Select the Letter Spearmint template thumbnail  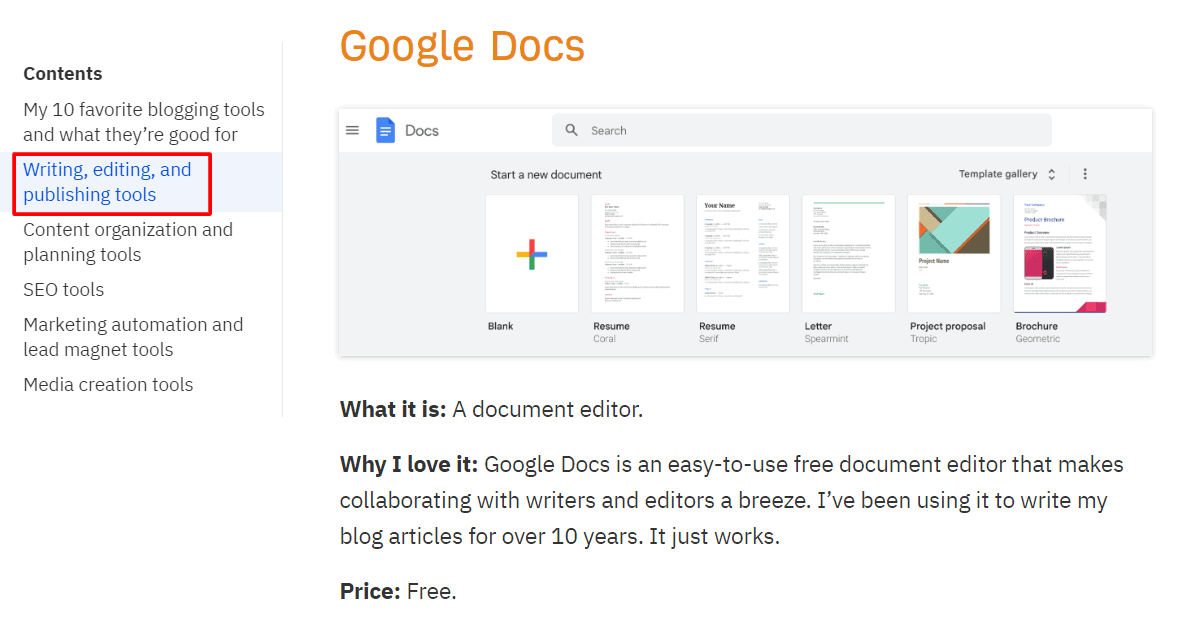click(848, 253)
